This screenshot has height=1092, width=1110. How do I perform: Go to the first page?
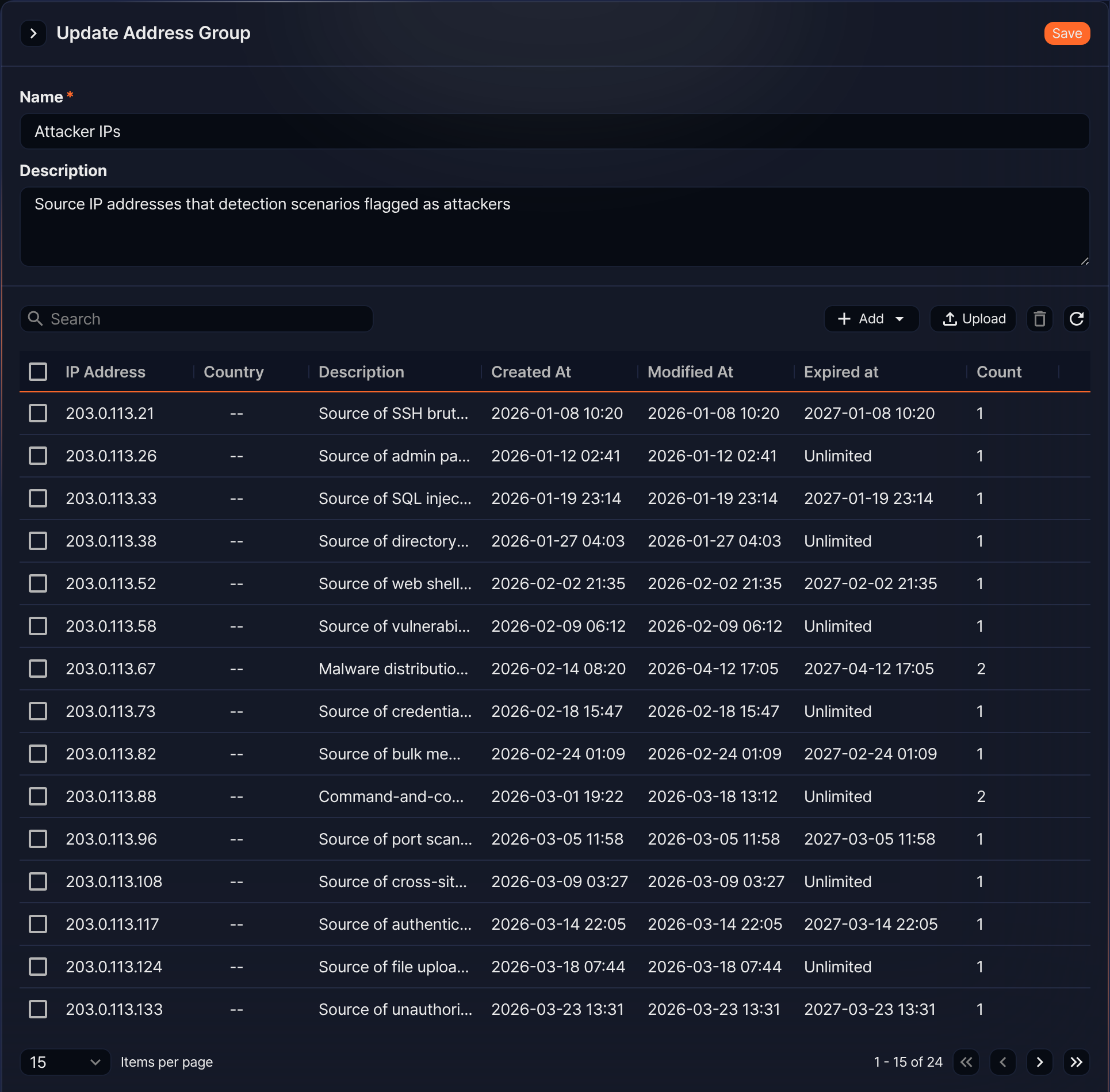pyautogui.click(x=966, y=1062)
